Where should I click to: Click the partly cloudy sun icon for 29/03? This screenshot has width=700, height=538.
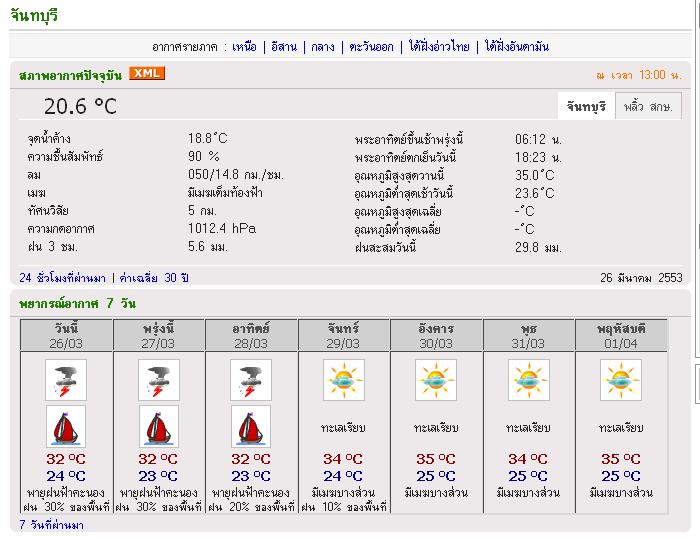(343, 380)
